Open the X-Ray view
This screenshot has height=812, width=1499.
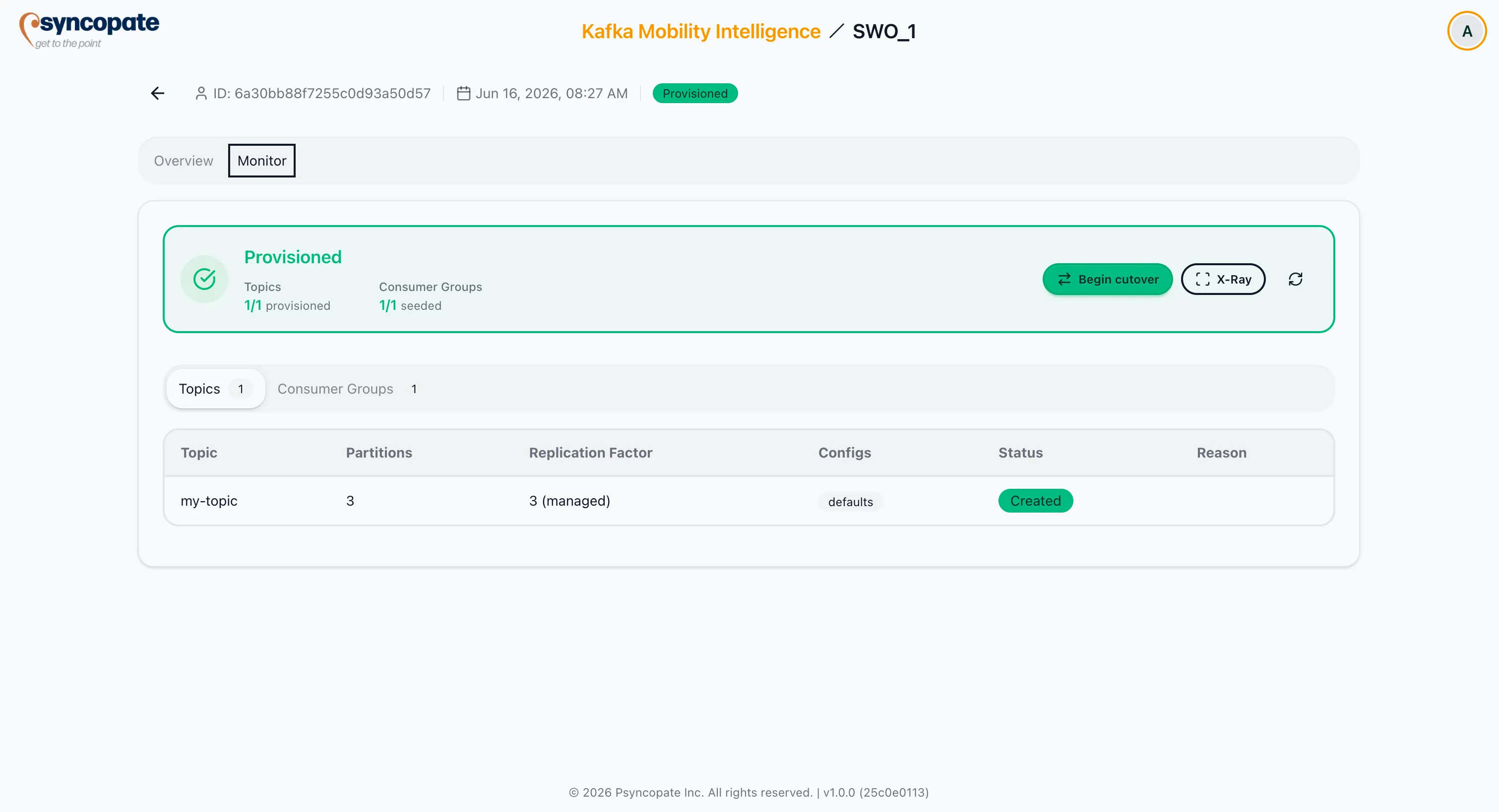click(1223, 279)
